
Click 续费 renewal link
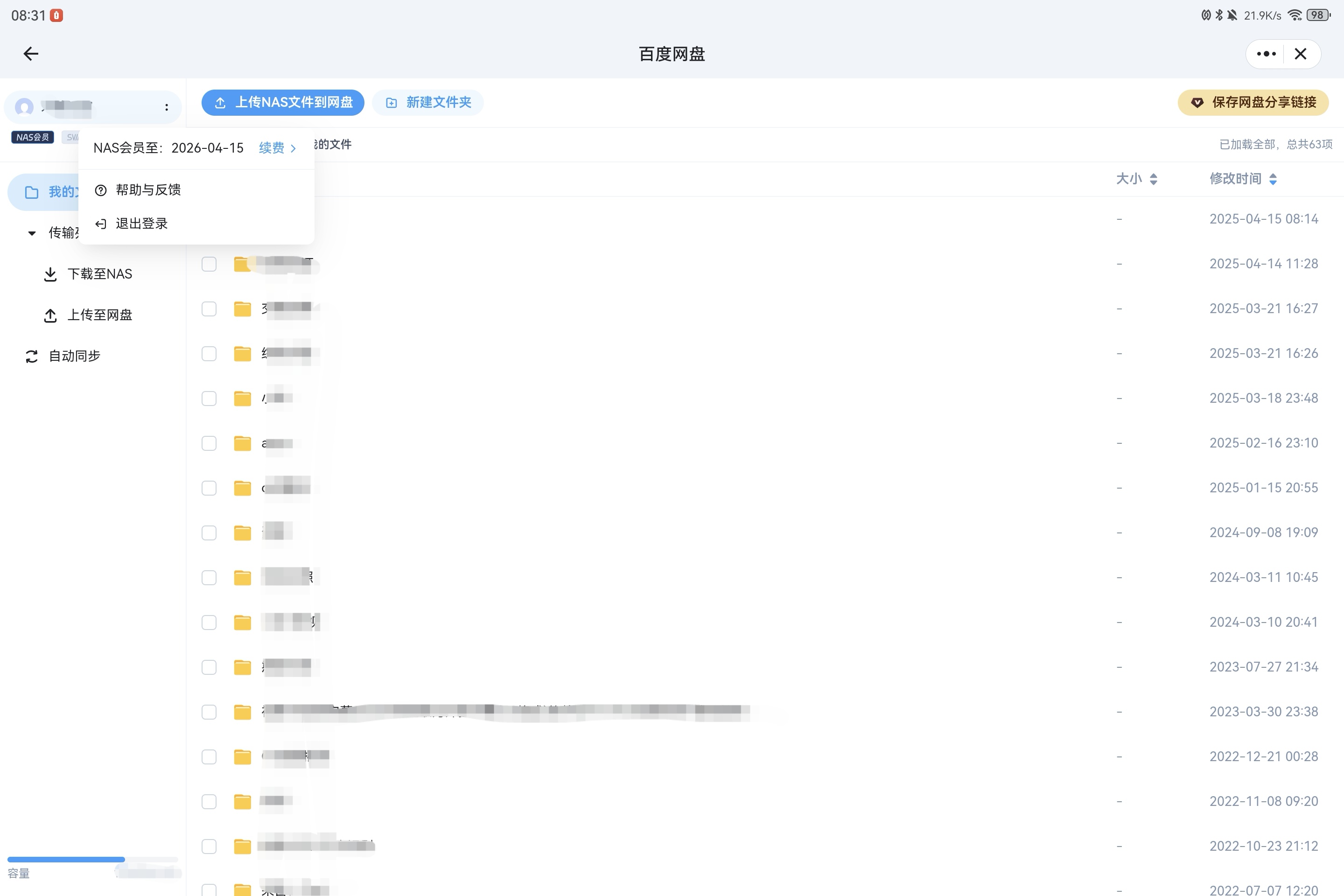pos(277,148)
